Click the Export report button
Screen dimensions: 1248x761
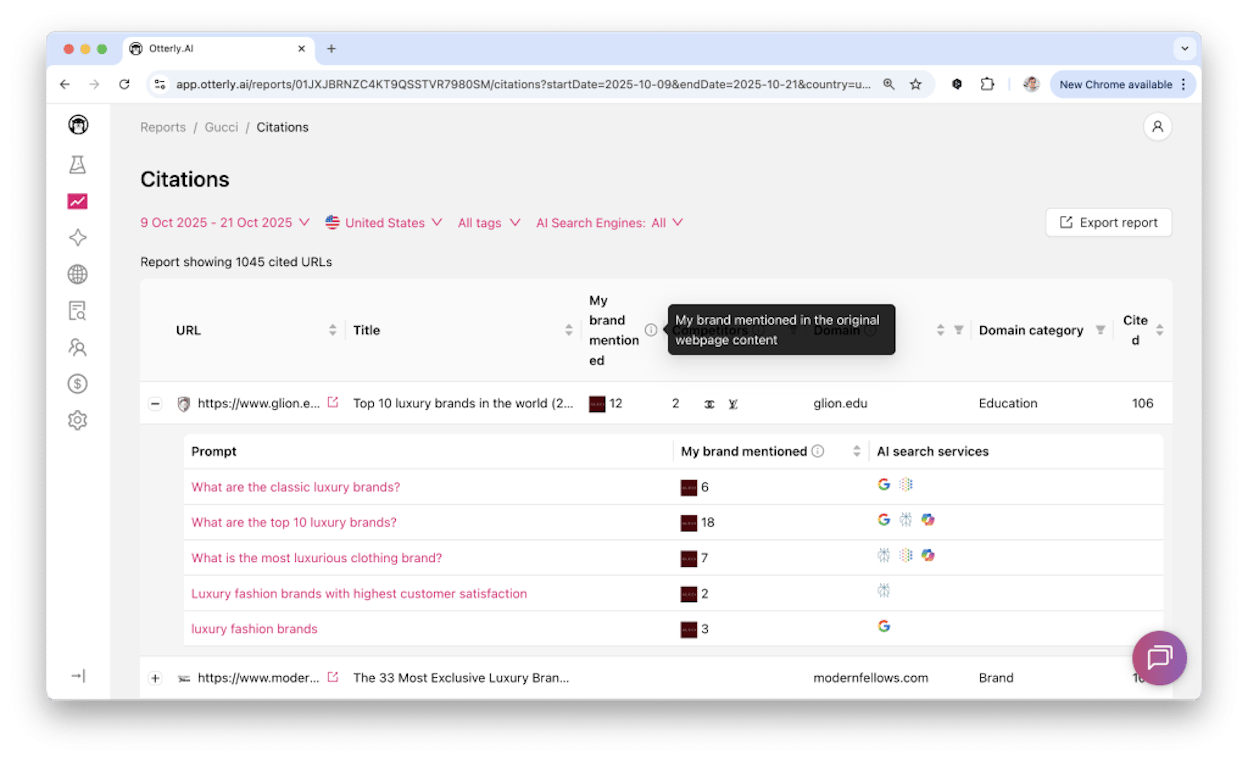pyautogui.click(x=1108, y=222)
